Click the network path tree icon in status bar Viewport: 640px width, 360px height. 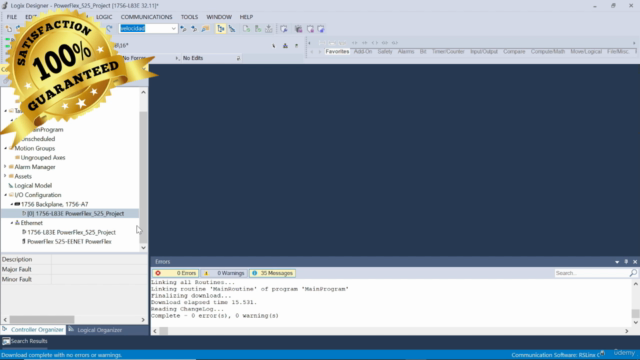(x=285, y=46)
